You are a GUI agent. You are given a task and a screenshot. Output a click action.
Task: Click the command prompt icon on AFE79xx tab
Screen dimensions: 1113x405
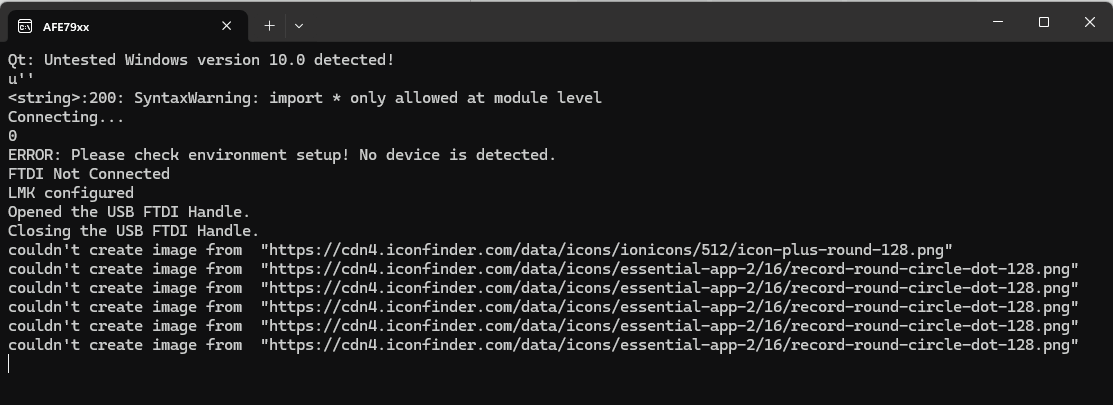[25, 27]
